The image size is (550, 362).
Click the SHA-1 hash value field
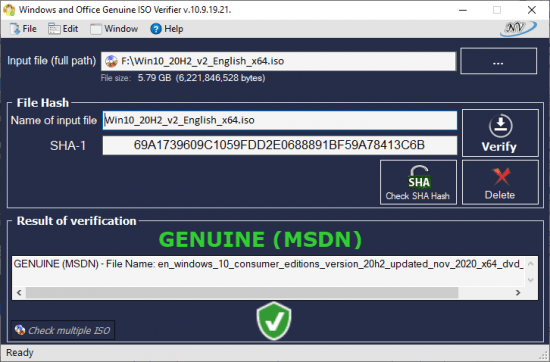[x=280, y=145]
